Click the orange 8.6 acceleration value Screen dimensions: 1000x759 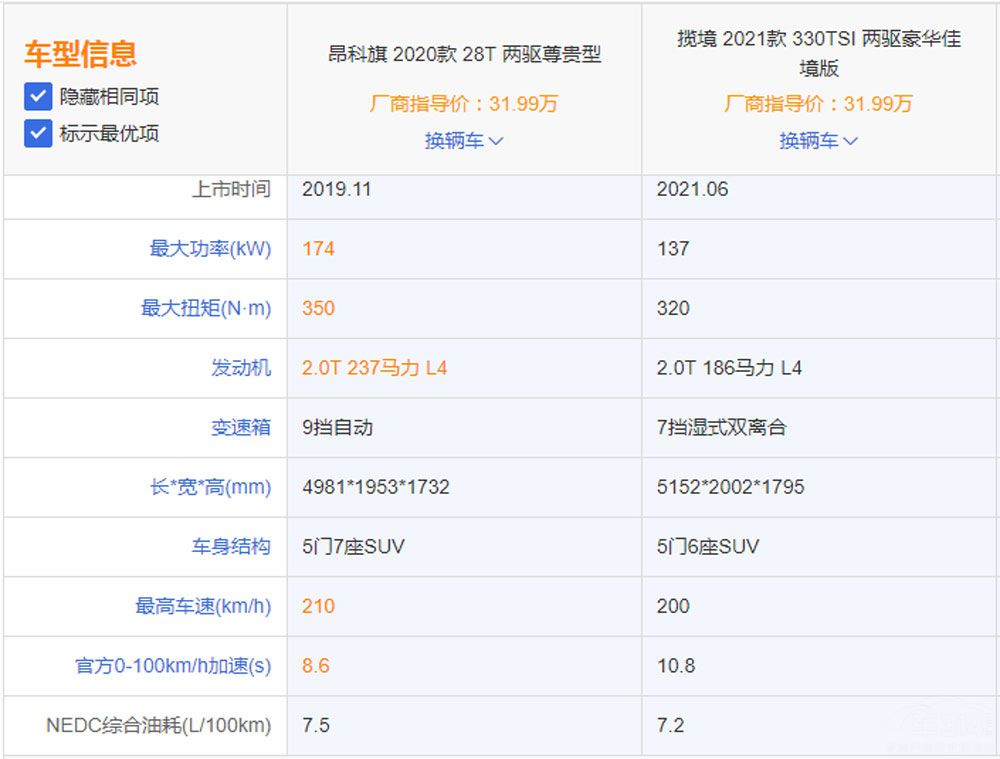coord(316,666)
